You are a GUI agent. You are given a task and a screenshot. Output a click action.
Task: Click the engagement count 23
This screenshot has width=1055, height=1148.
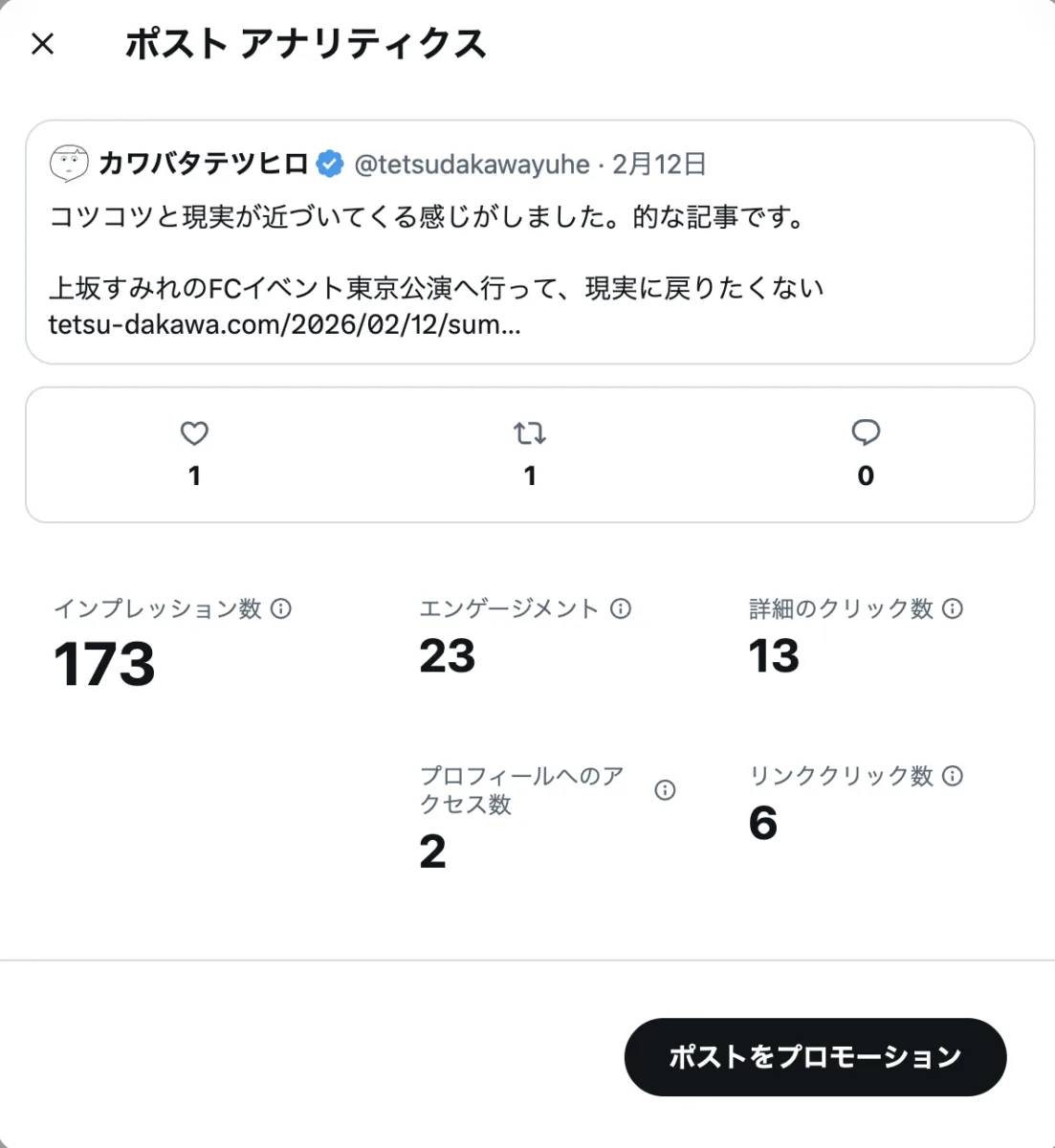coord(448,656)
